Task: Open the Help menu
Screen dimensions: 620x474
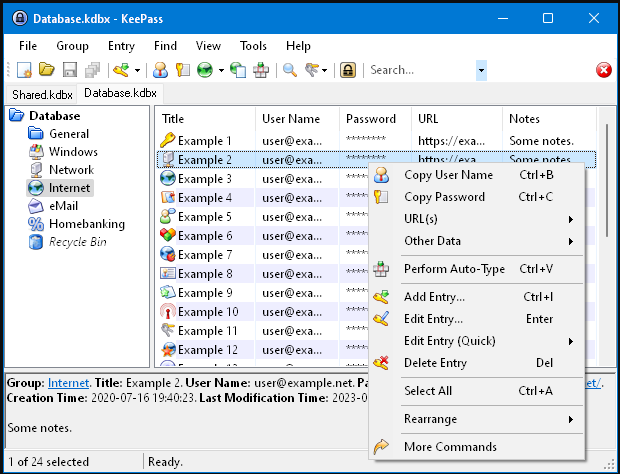Action: 298,46
